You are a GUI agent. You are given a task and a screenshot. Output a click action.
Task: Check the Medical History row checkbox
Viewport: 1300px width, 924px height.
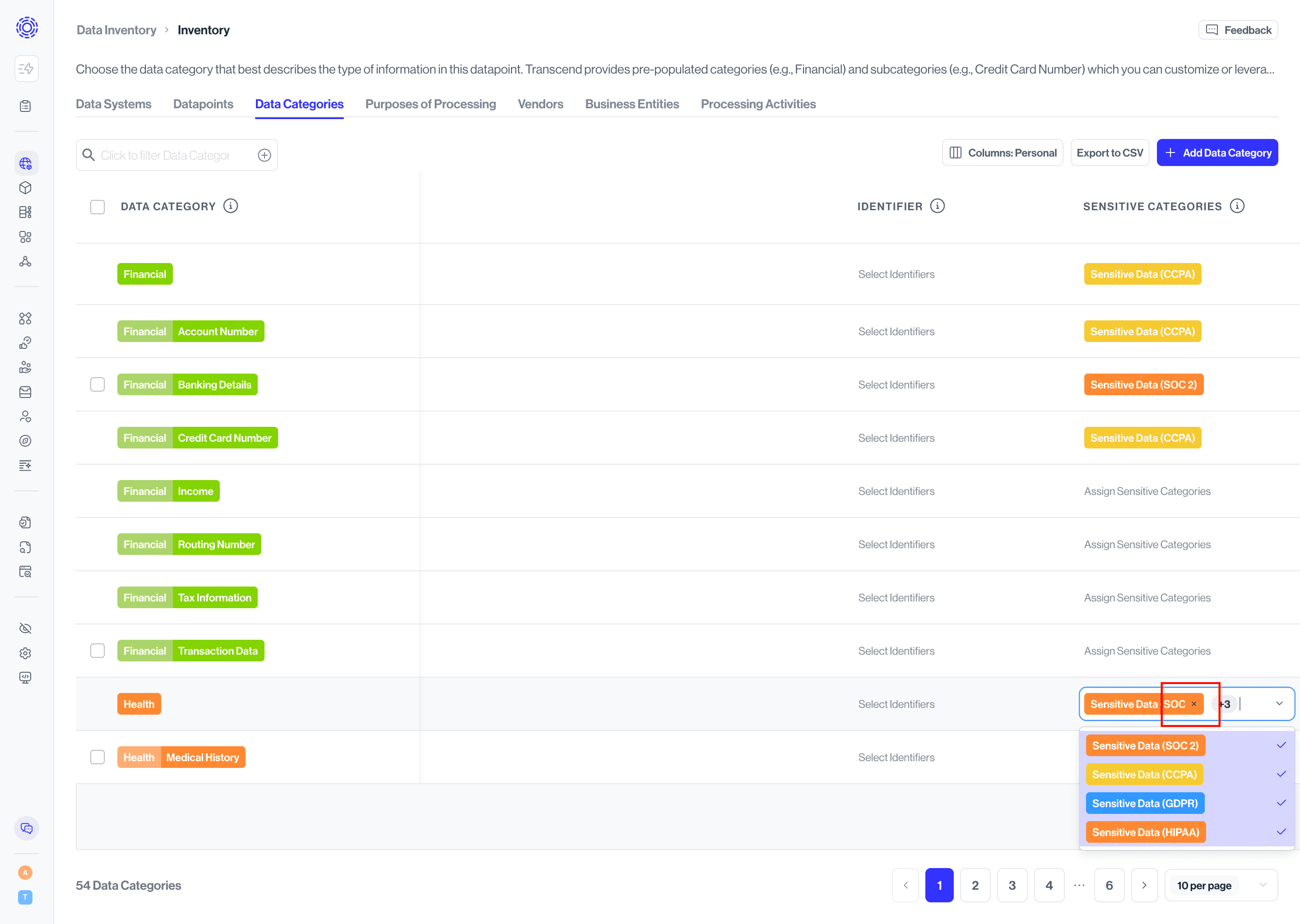(x=97, y=758)
